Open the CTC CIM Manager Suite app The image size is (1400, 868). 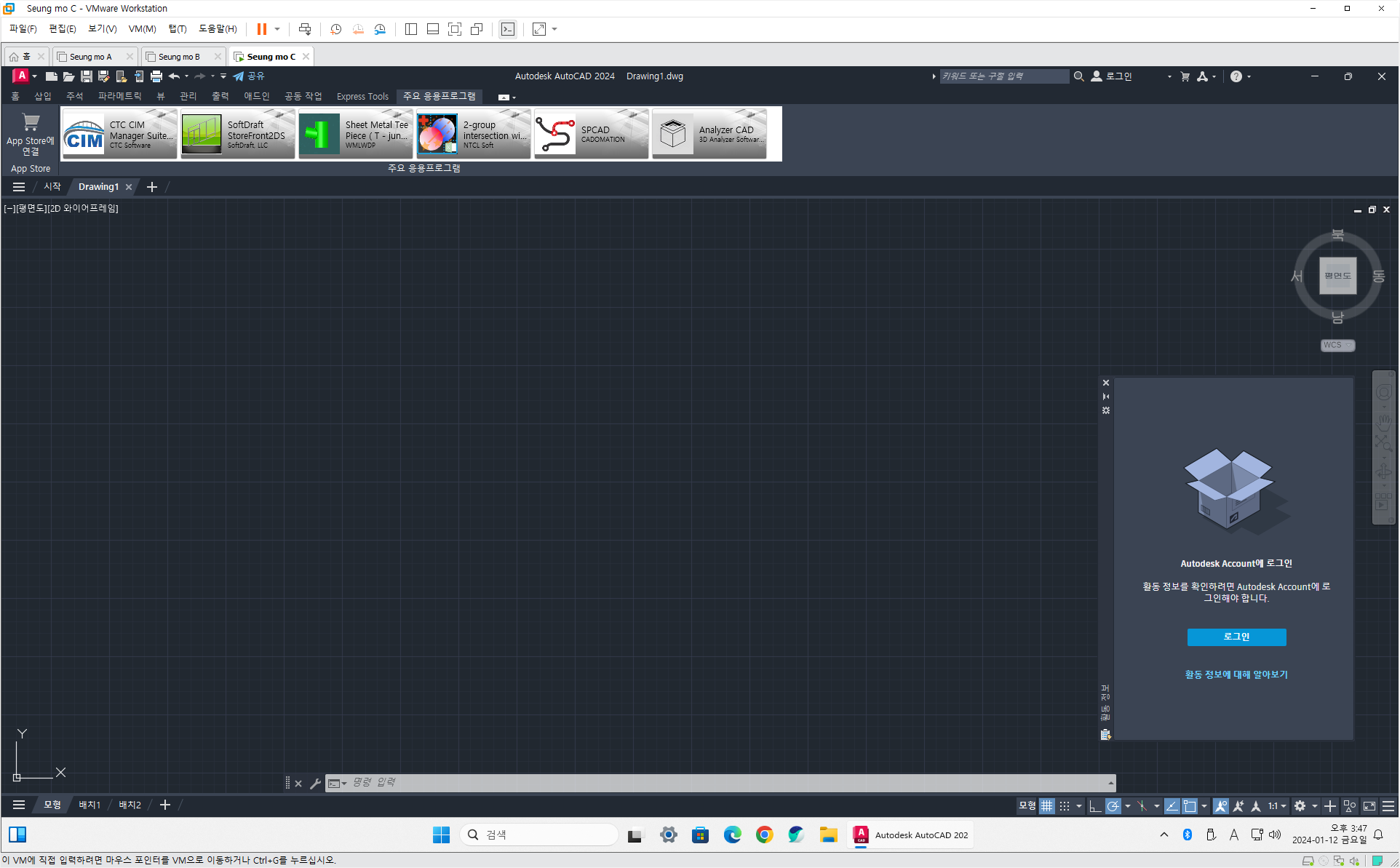120,135
